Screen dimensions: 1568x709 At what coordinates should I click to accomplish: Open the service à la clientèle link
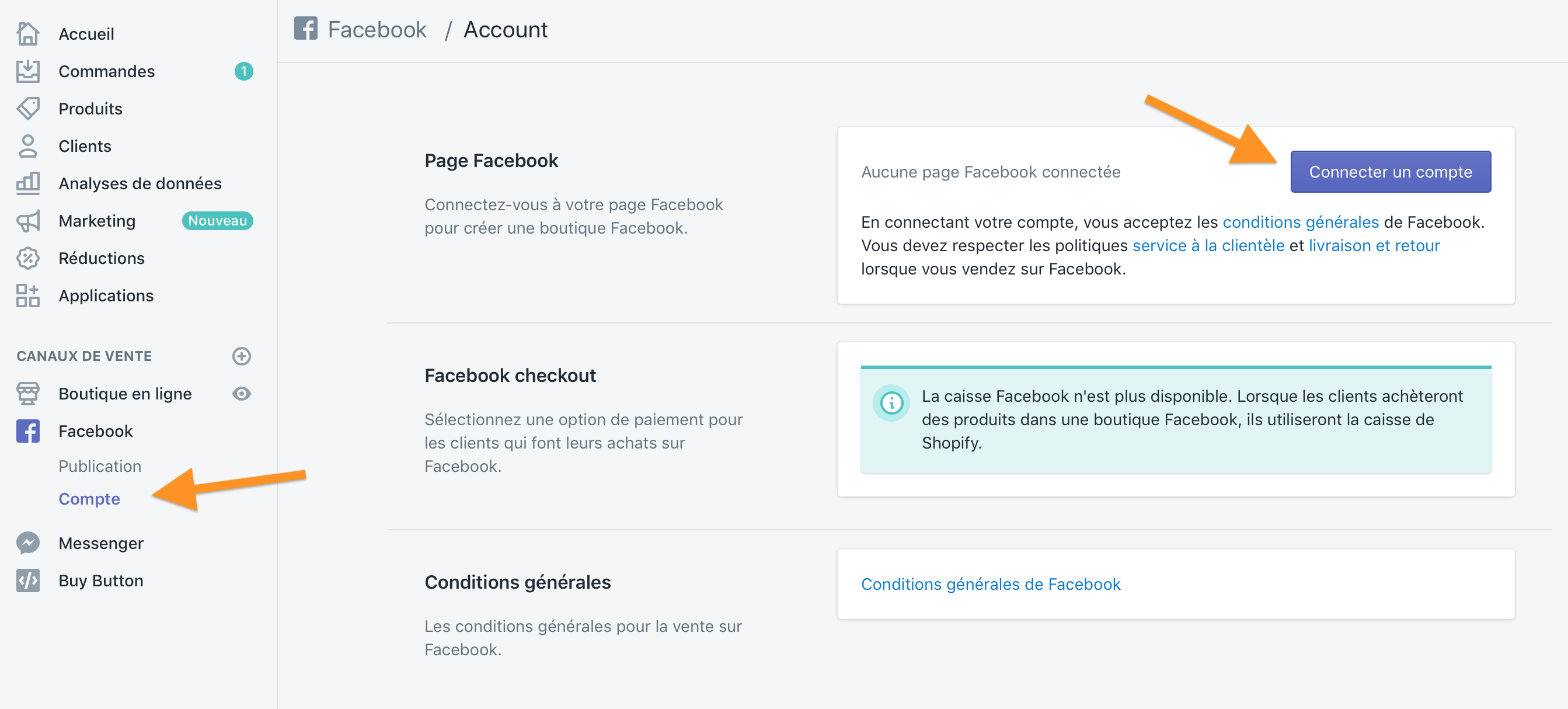[x=1208, y=245]
